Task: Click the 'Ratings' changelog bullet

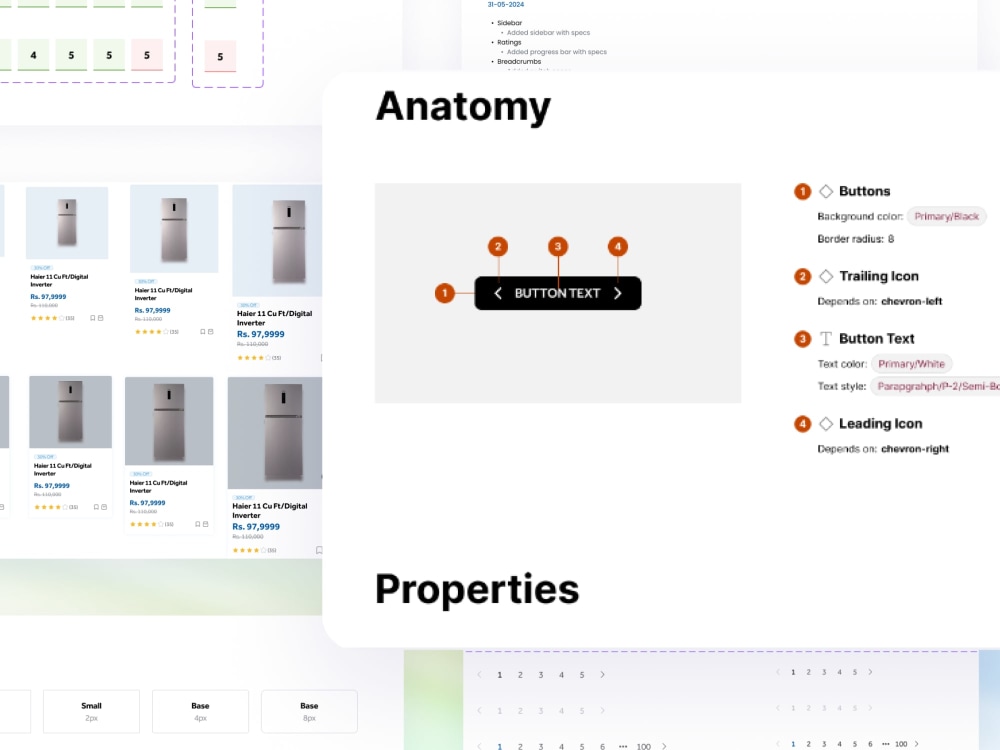Action: 509,42
